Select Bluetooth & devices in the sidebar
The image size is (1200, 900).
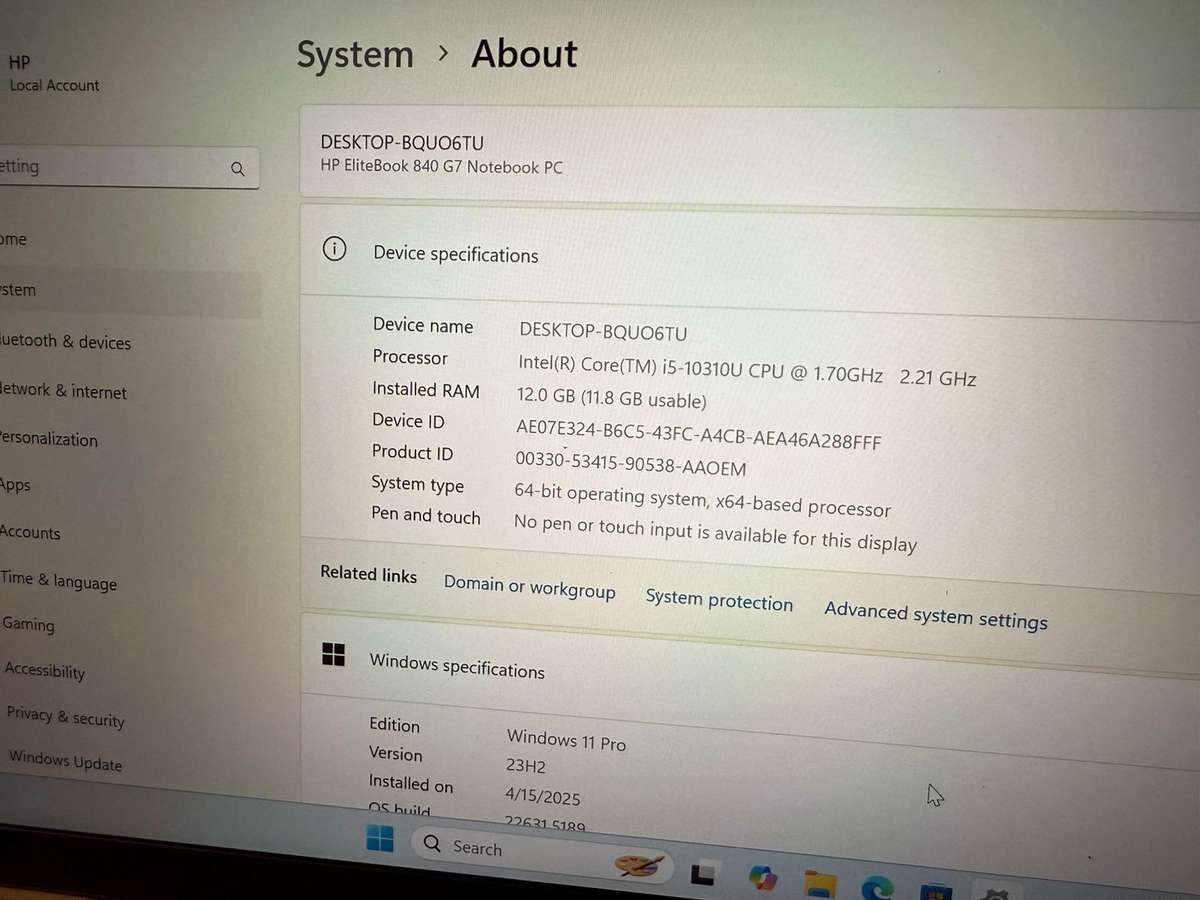(x=65, y=342)
